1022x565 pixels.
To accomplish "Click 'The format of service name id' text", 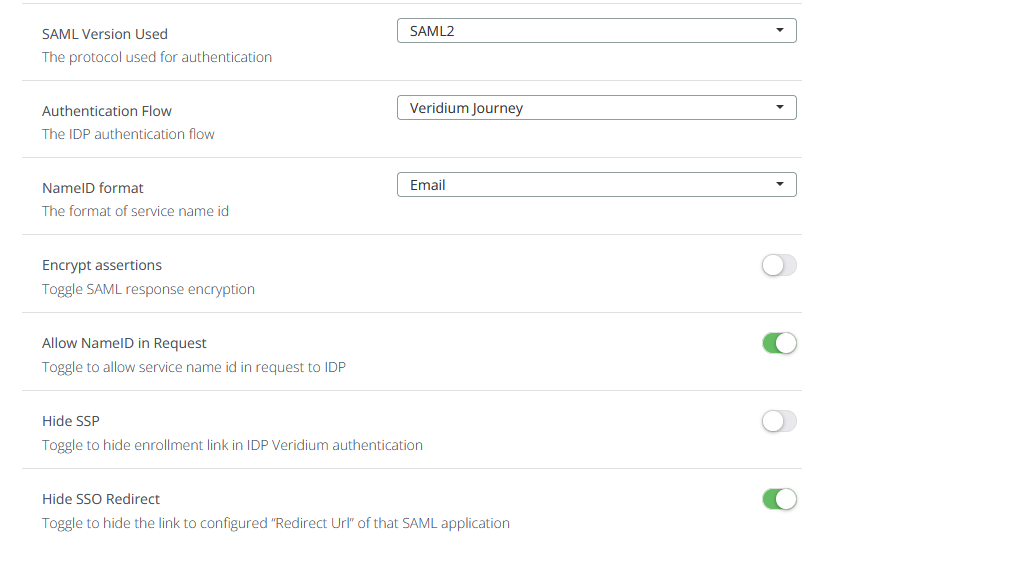I will click(x=135, y=211).
